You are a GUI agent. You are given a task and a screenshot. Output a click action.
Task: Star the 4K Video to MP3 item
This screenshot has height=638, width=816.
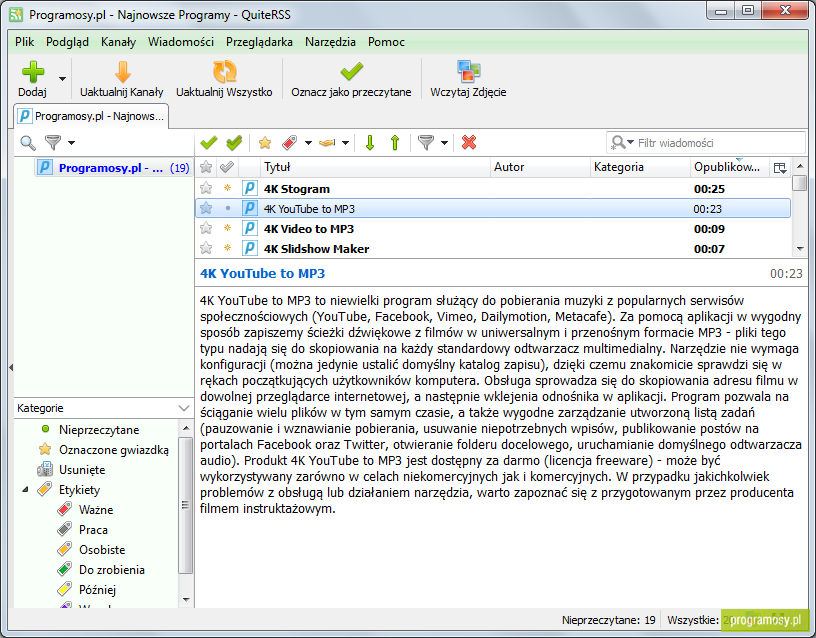tap(206, 228)
